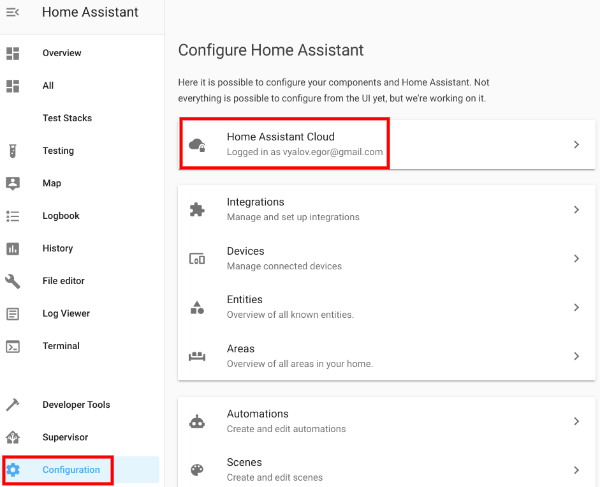Viewport: 600px width, 487px height.
Task: Open Devices using its right chevron
Action: click(576, 258)
